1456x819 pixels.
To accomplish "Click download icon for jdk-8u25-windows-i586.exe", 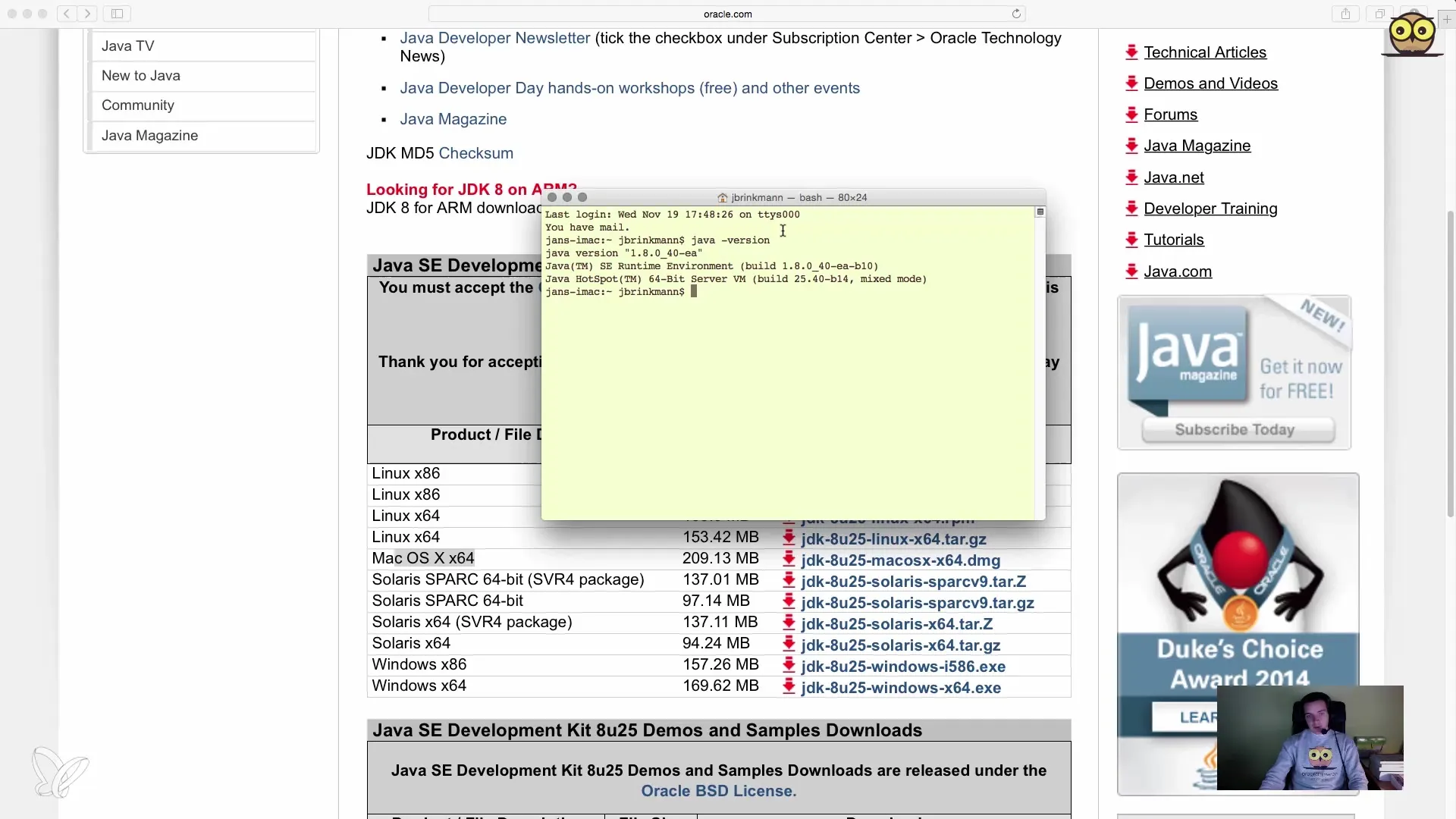I will tap(789, 666).
